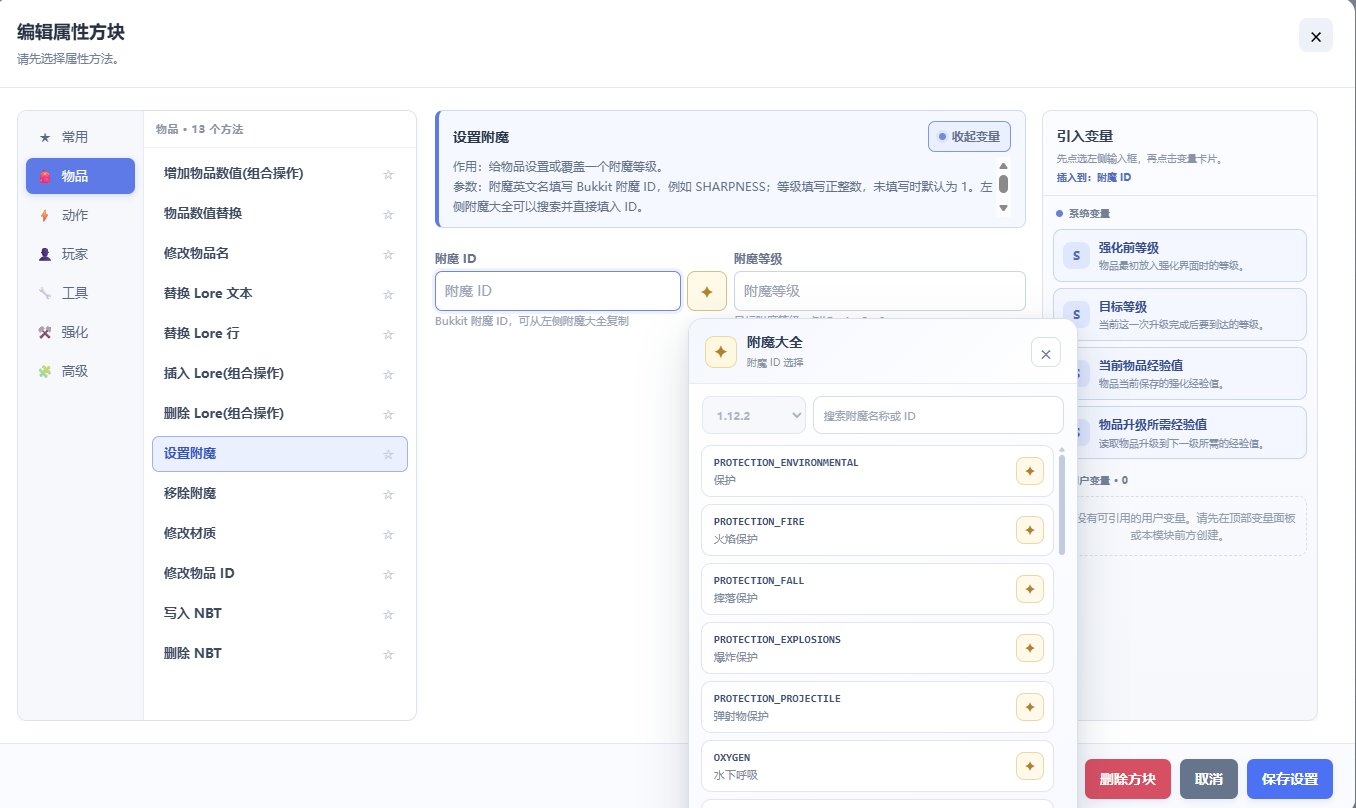Click the description box scroll down arrow
The height and width of the screenshot is (808, 1356).
(x=1003, y=207)
